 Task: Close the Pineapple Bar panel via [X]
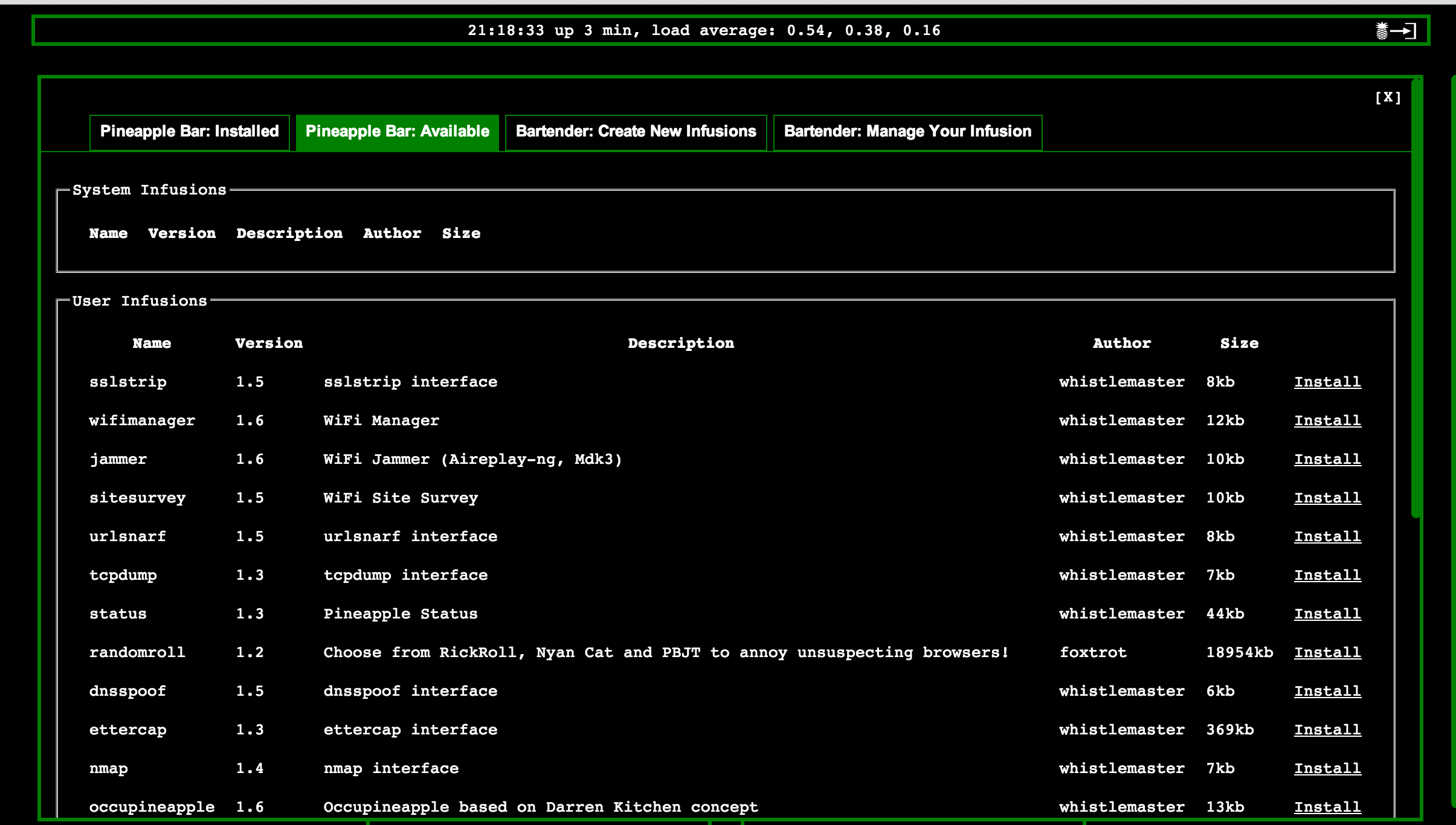(1388, 97)
